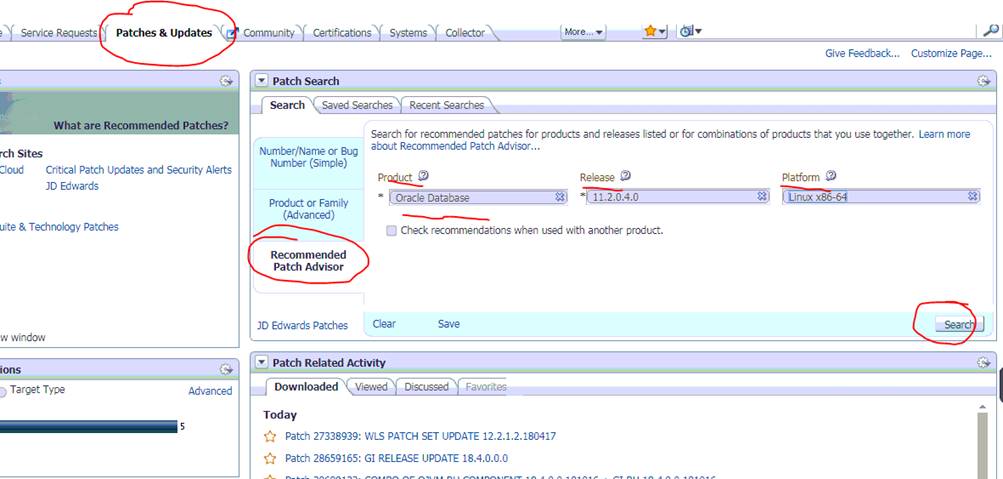This screenshot has height=479, width=1003.
Task: Switch to the Certifications tab
Action: [x=342, y=33]
